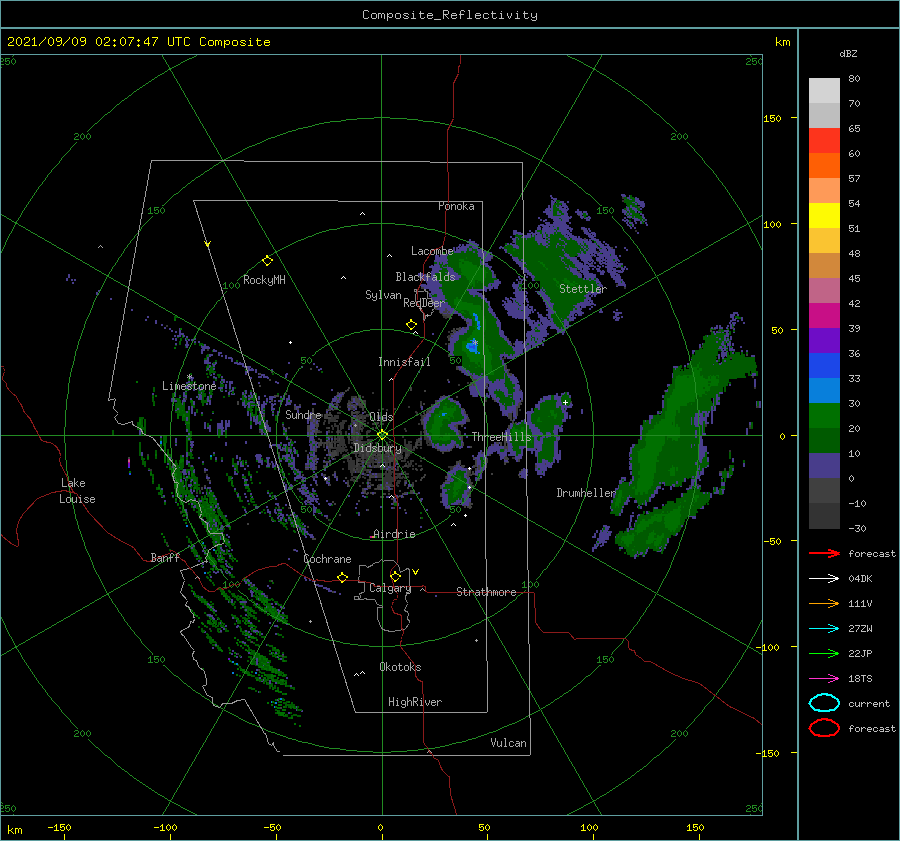Click the Stettler town label
900x841 pixels.
(x=583, y=289)
